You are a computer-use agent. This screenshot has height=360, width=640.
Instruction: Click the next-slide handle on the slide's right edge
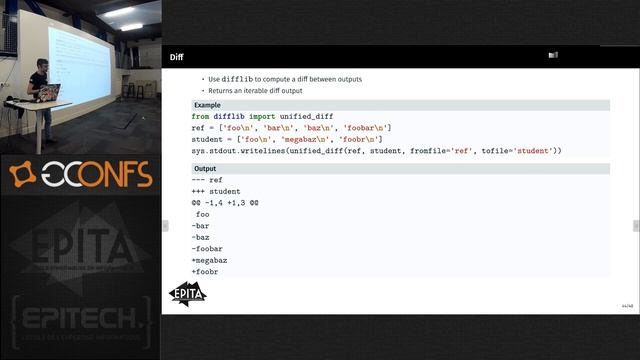[636, 226]
